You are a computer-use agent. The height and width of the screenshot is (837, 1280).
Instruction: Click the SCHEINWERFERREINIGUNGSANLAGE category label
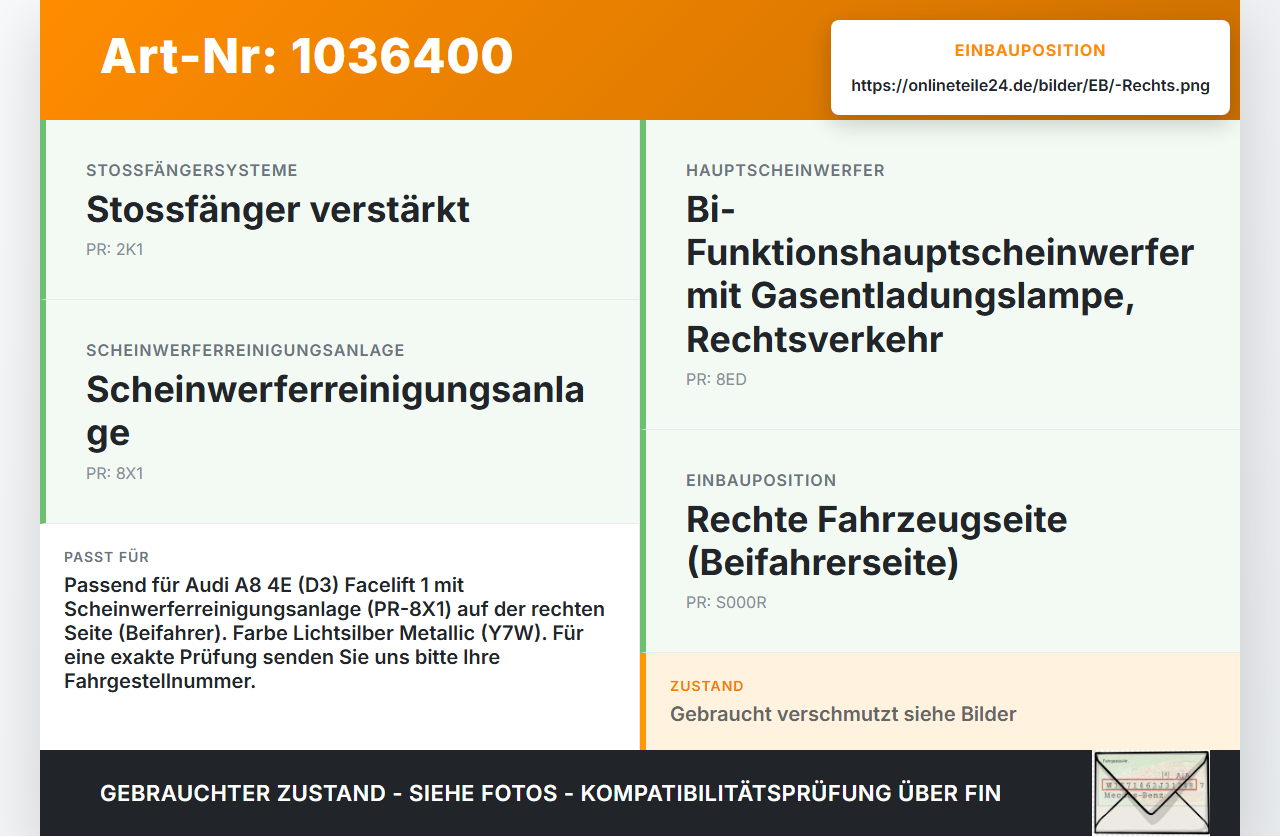click(x=245, y=351)
